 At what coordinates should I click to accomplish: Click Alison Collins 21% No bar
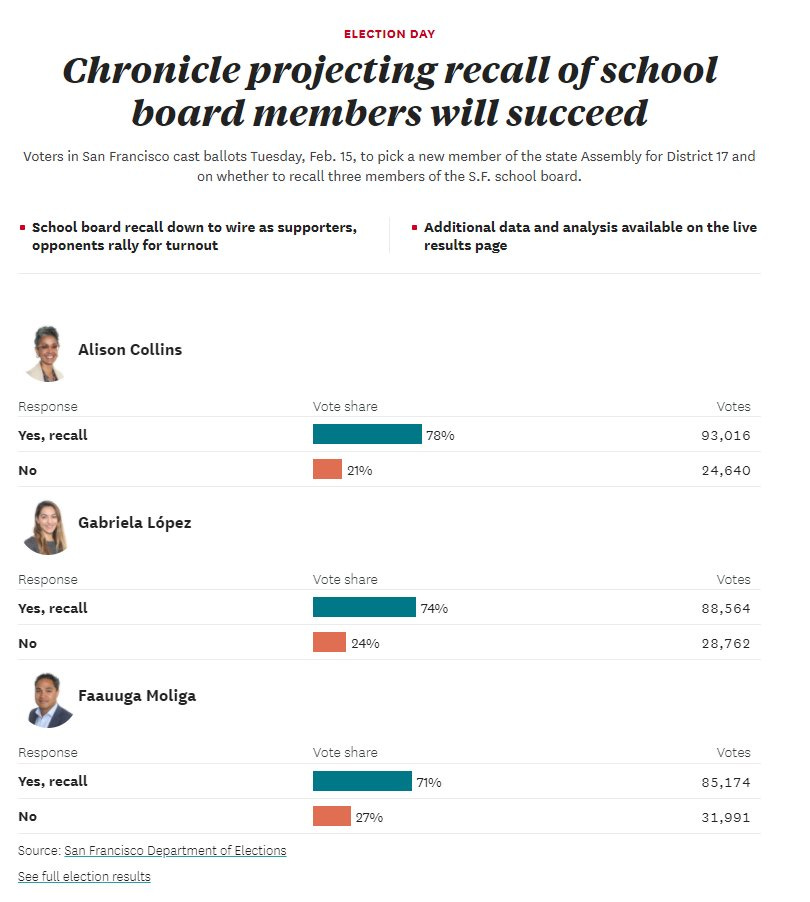tap(327, 469)
